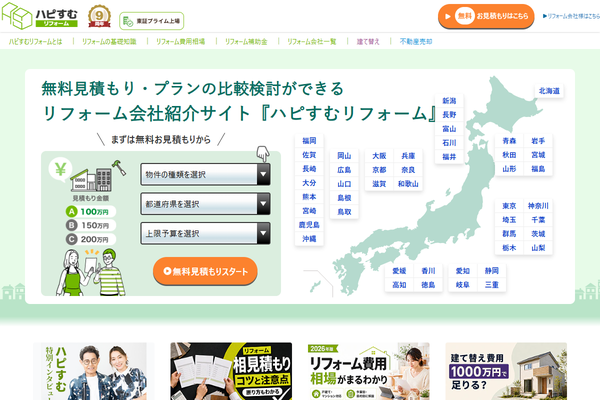Select 北海道 on the map
Viewport: 600px width, 400px height.
549,91
